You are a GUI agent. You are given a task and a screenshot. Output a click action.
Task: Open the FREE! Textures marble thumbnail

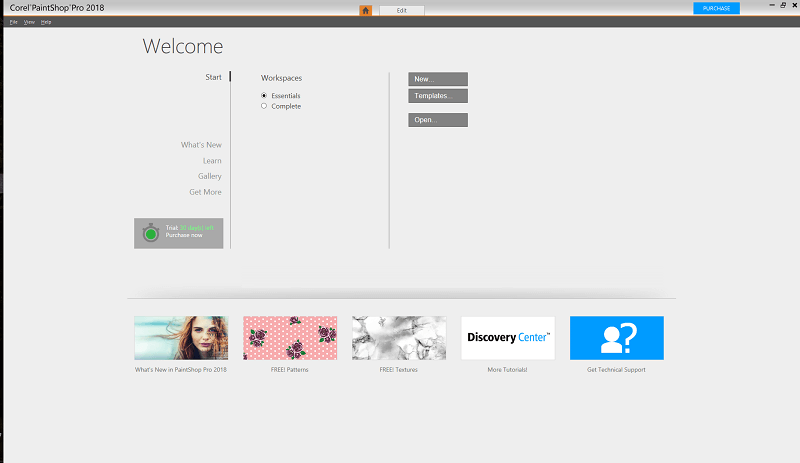tap(399, 338)
